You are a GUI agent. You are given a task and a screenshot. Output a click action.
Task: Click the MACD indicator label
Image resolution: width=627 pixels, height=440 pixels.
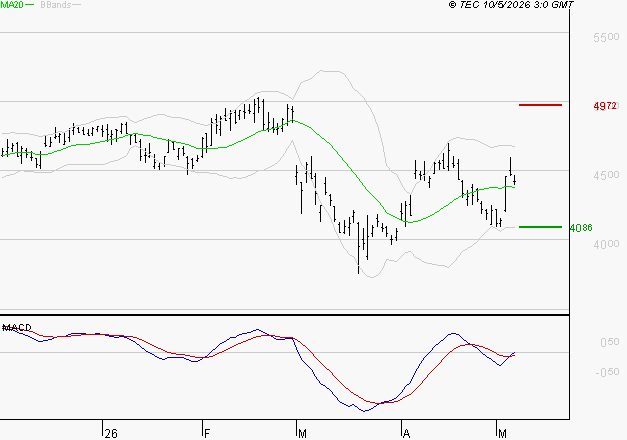(17, 328)
